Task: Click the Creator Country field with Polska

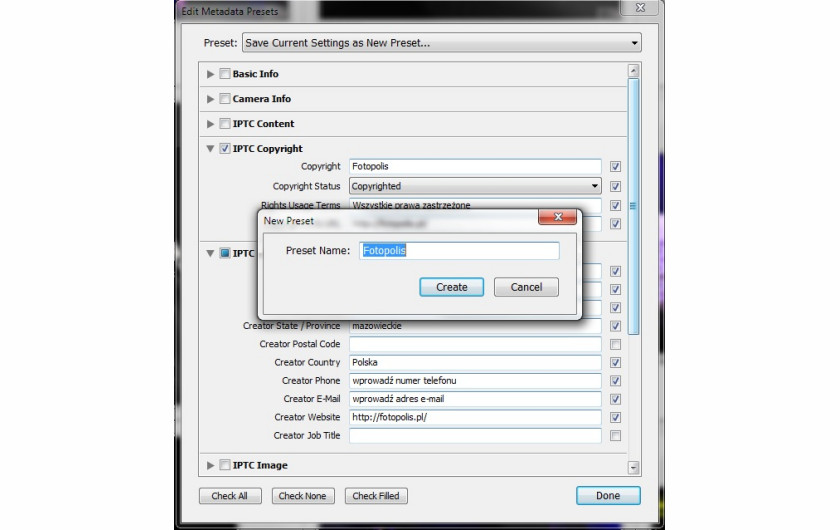Action: coord(475,362)
